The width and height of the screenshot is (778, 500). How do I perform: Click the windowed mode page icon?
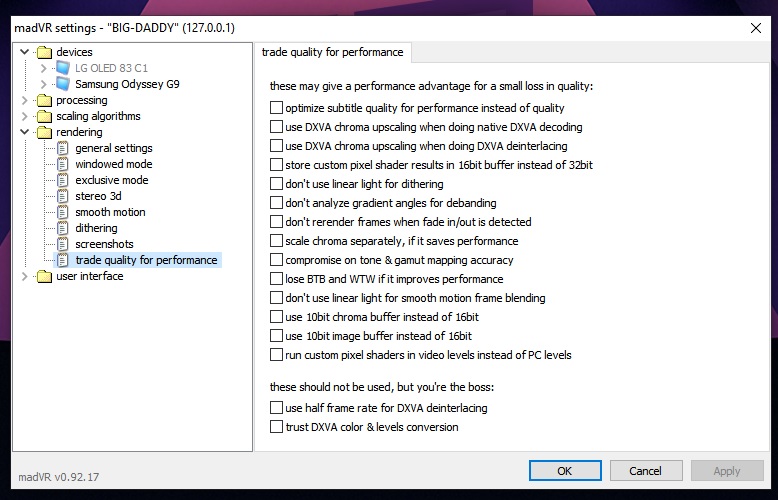click(63, 164)
